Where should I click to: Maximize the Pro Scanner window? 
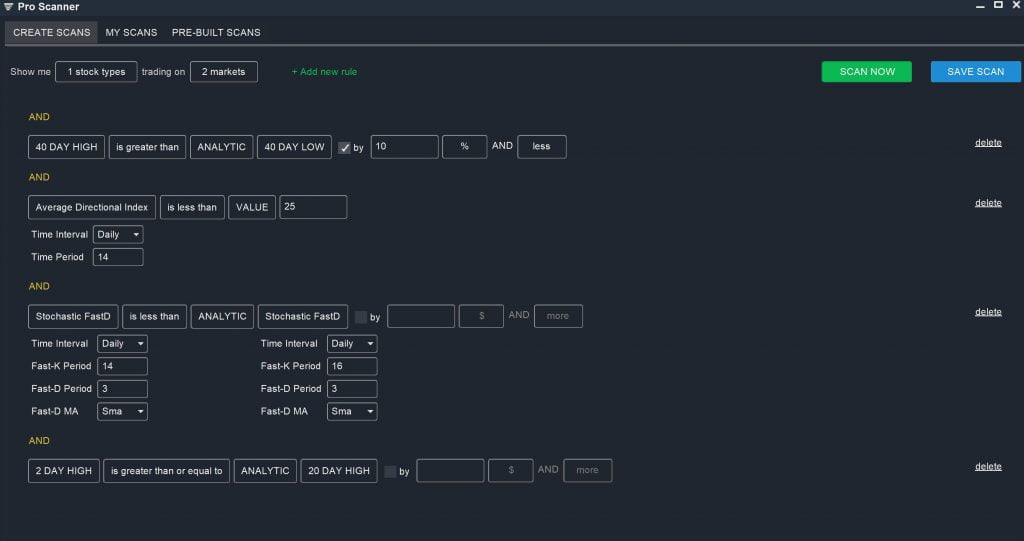(x=998, y=5)
